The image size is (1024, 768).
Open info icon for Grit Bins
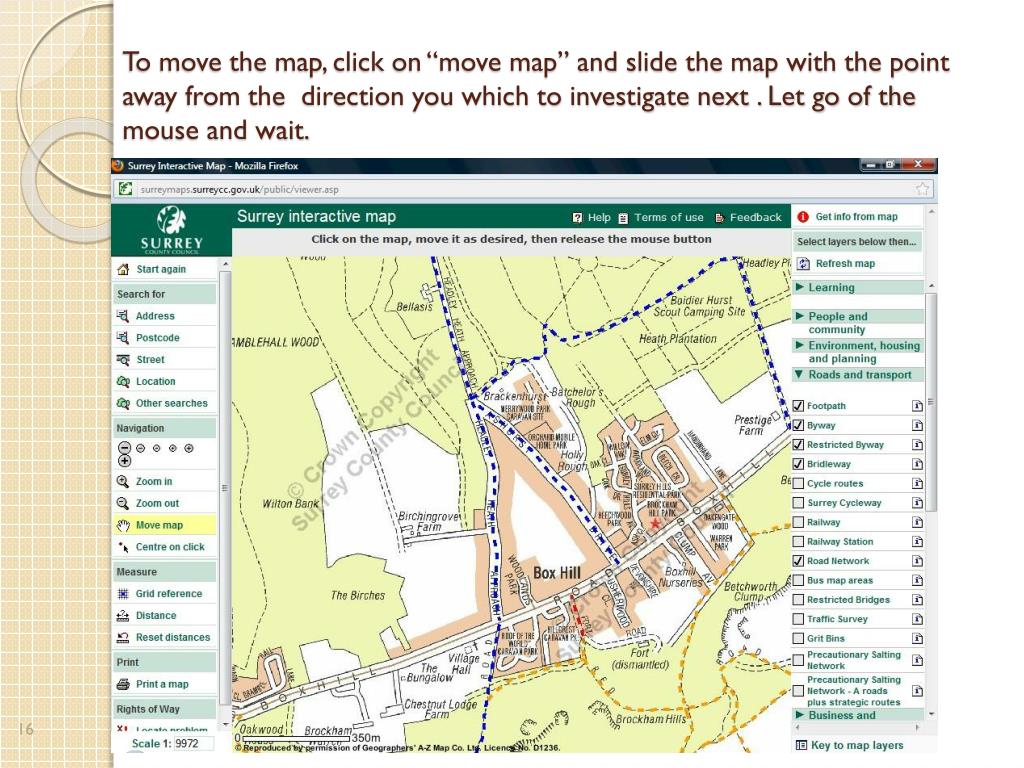pos(918,638)
